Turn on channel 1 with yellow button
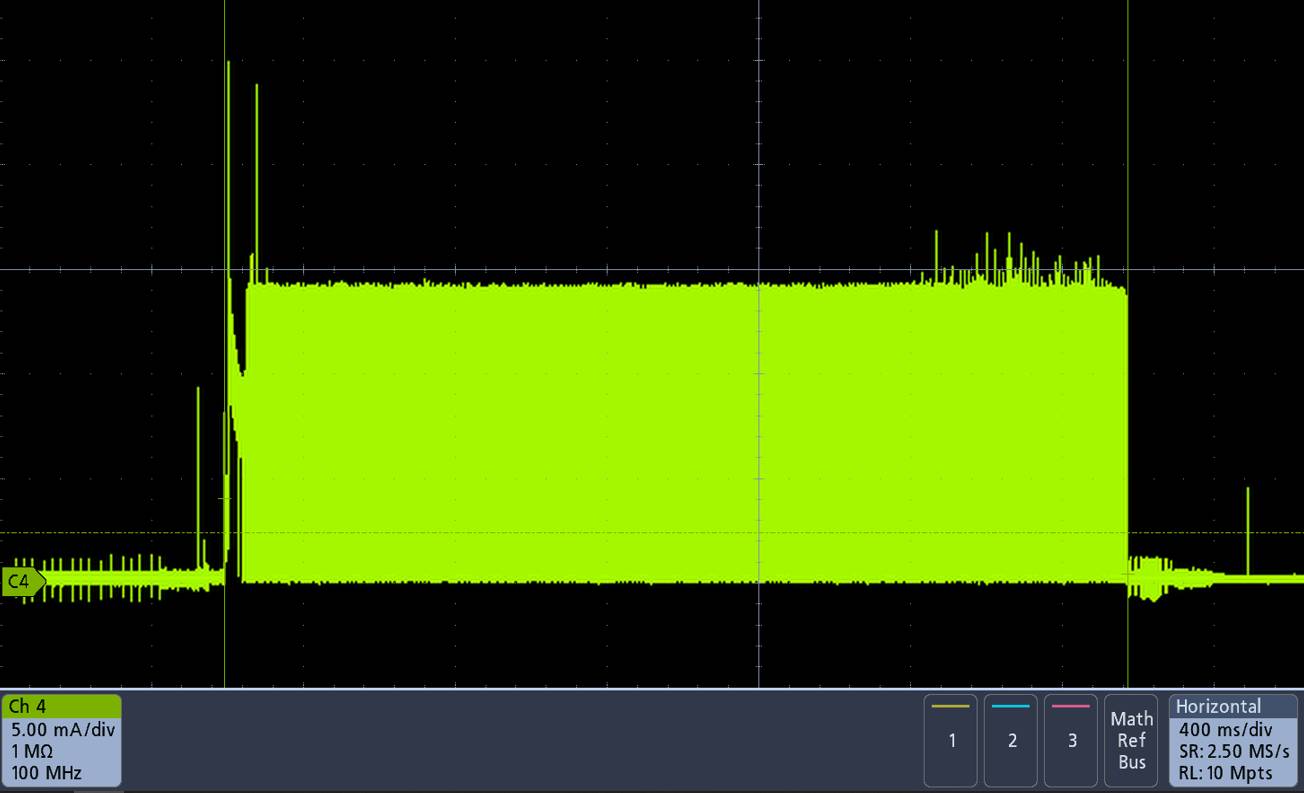 click(951, 740)
